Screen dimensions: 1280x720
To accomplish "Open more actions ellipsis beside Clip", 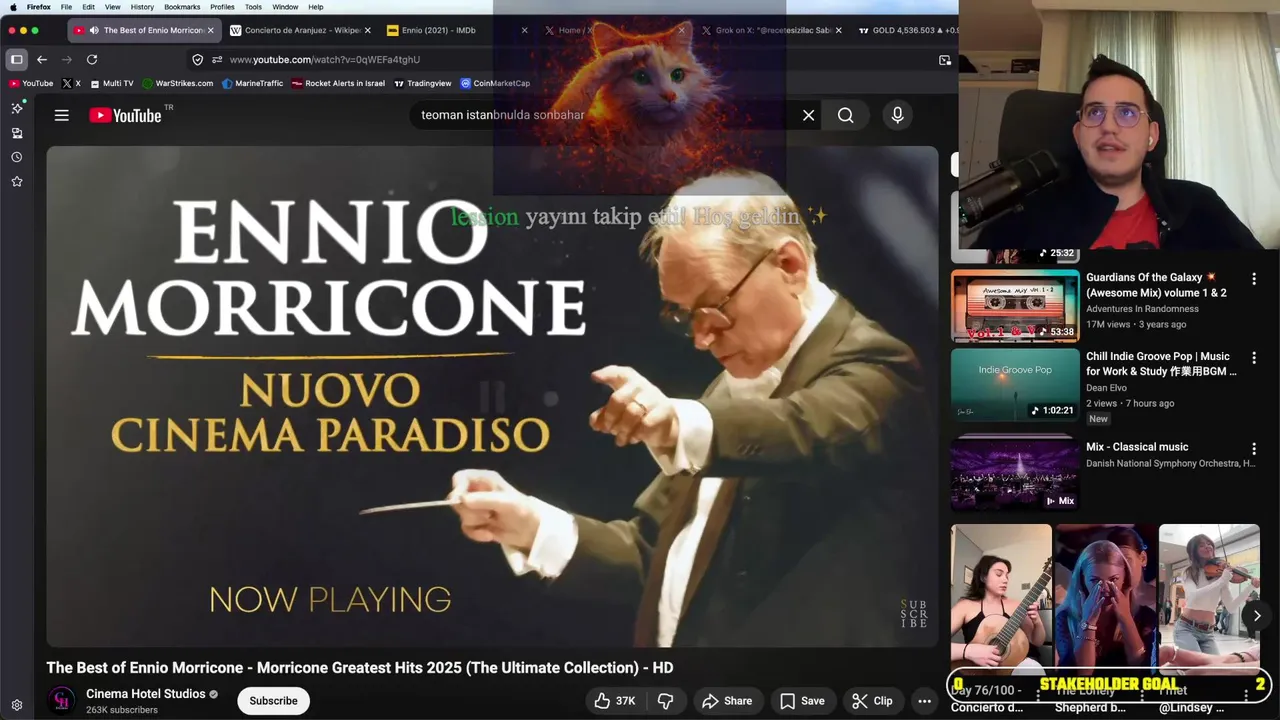I will (924, 701).
